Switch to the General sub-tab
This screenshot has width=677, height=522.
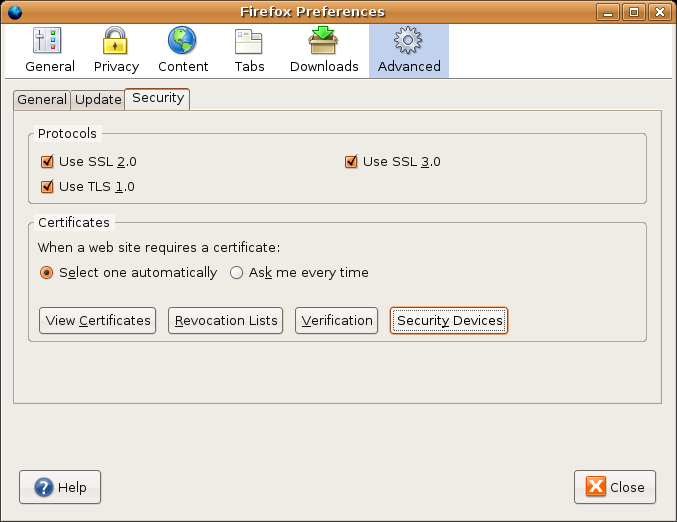pyautogui.click(x=42, y=99)
